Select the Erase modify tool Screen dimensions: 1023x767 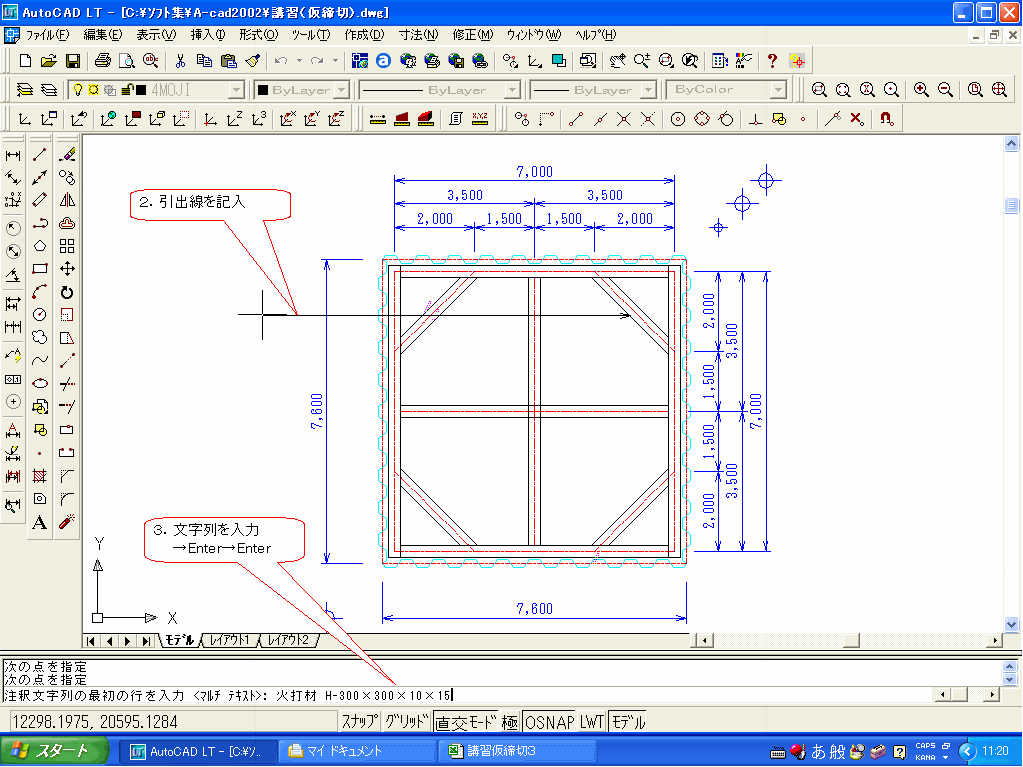coord(67,155)
